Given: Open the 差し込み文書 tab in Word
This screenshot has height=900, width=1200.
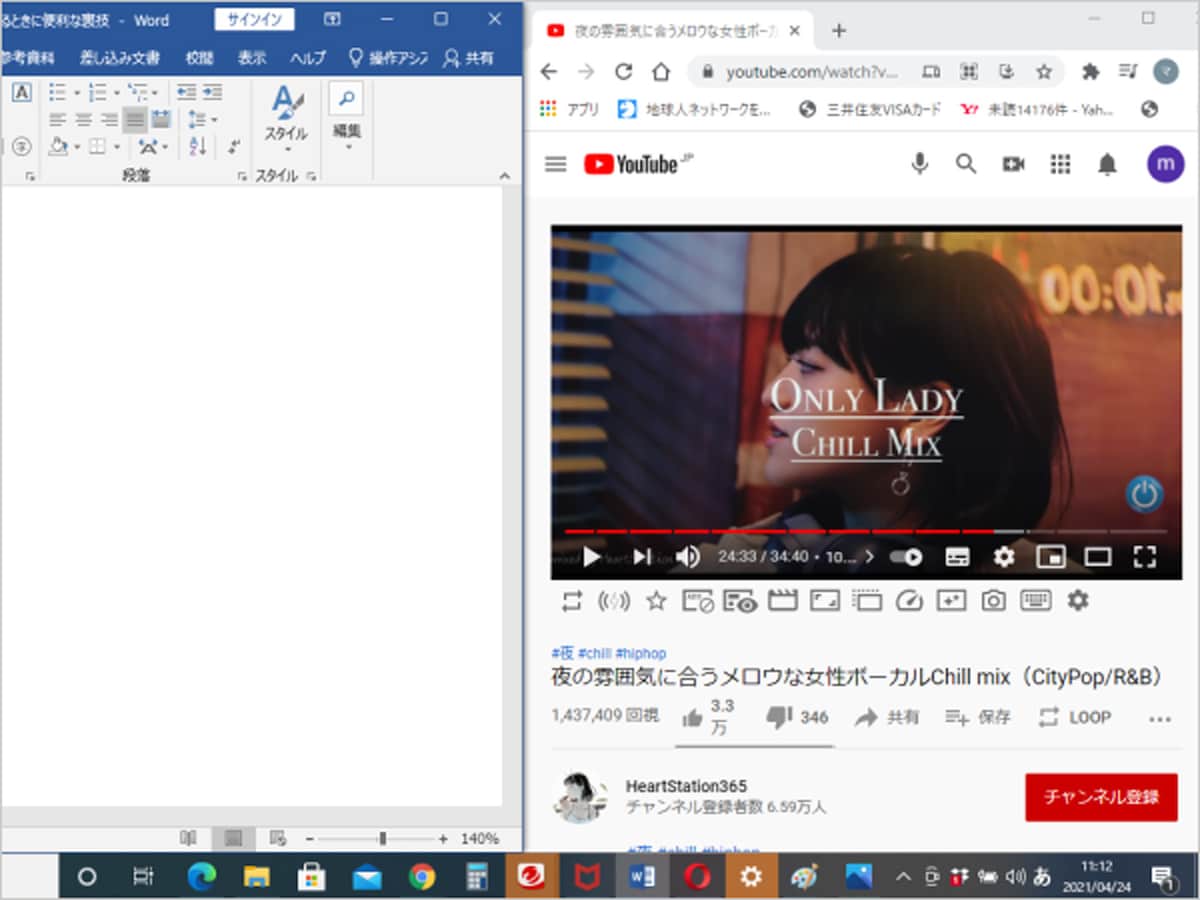Looking at the screenshot, I should click(119, 58).
